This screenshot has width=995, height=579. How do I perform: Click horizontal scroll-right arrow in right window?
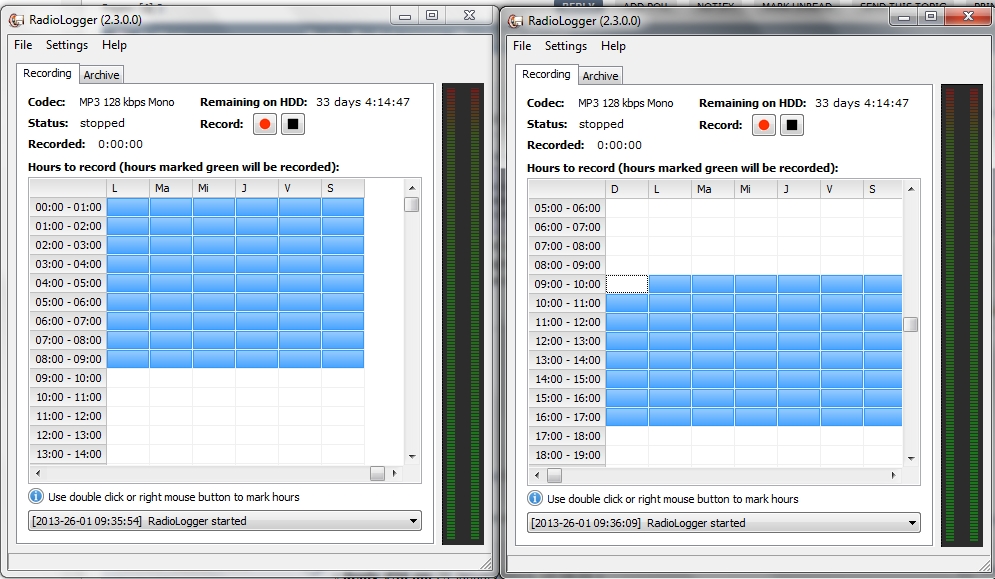click(893, 475)
